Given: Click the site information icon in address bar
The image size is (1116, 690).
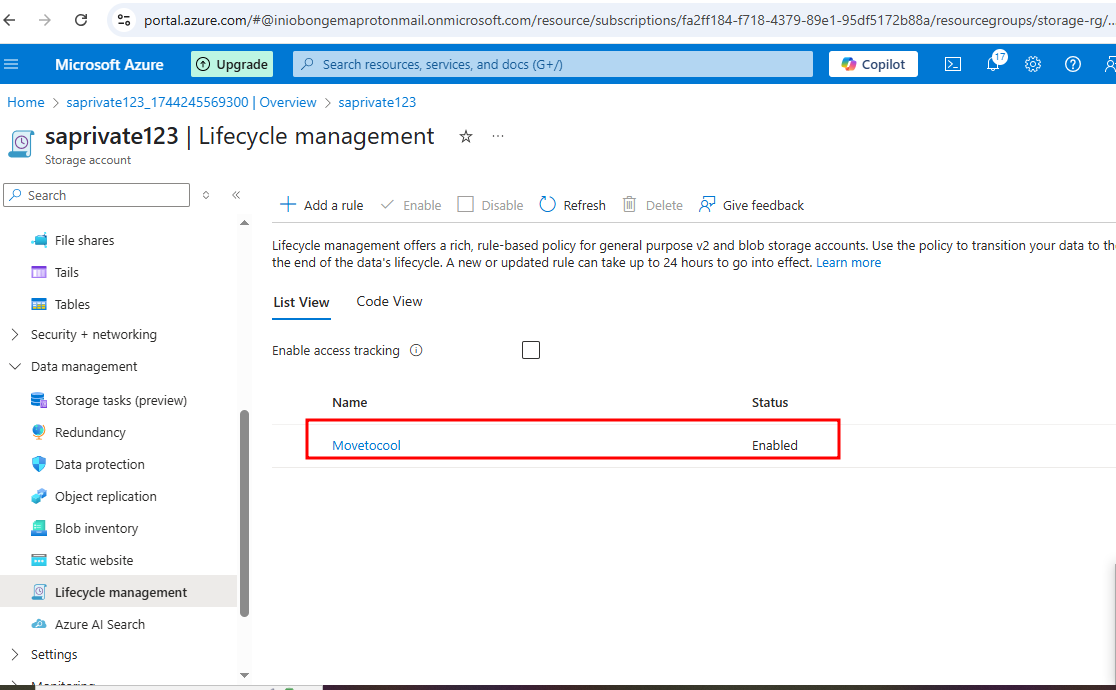Looking at the screenshot, I should (x=124, y=20).
